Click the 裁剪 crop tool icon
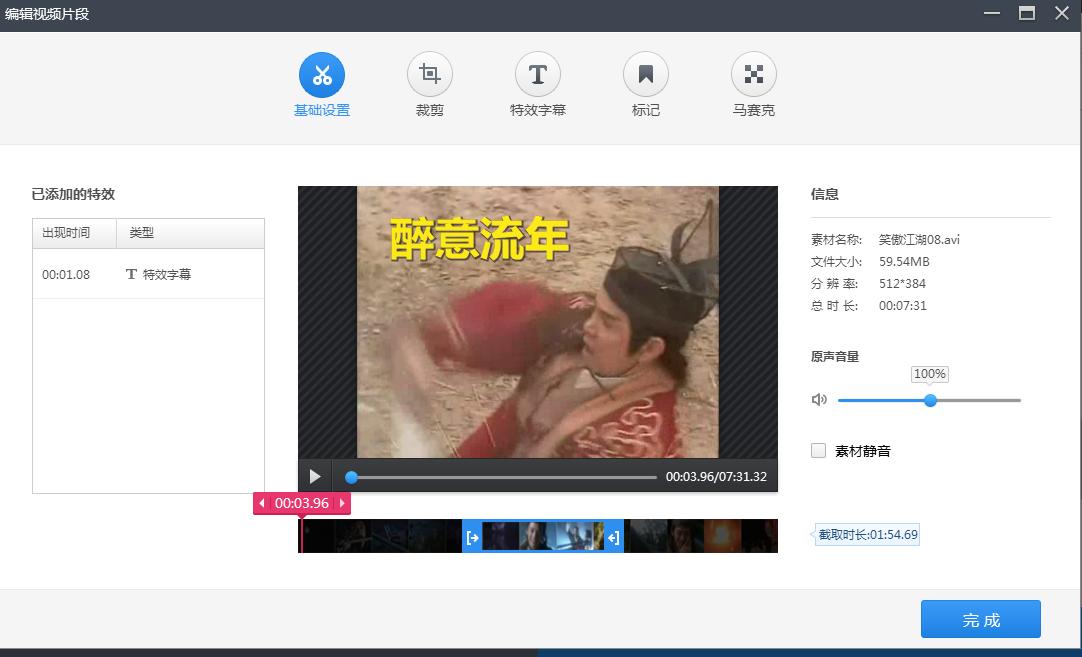 430,72
